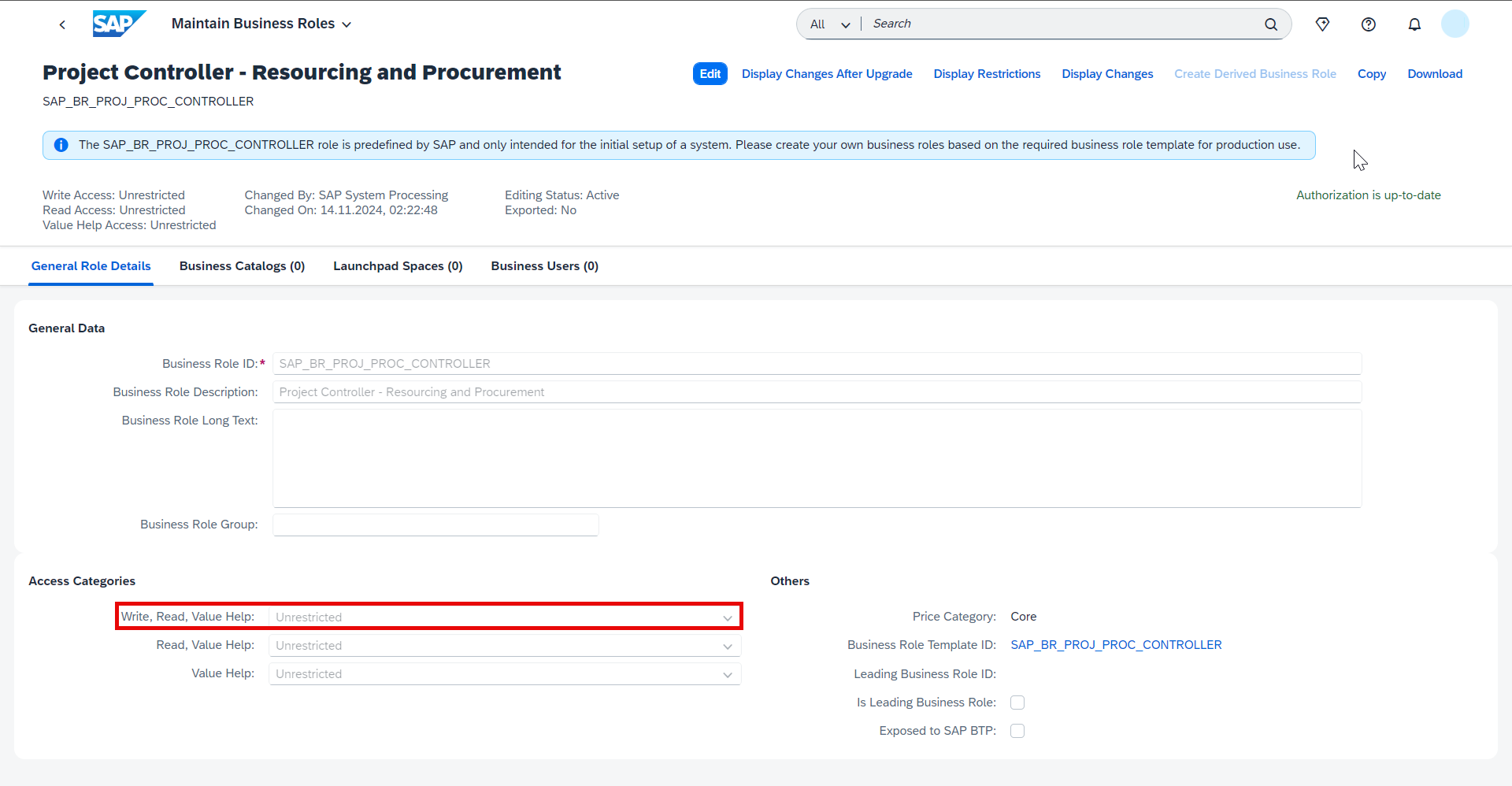Click the 'Write Access: Unrestricted' text
Screen dimensions: 1512x786
[x=114, y=195]
